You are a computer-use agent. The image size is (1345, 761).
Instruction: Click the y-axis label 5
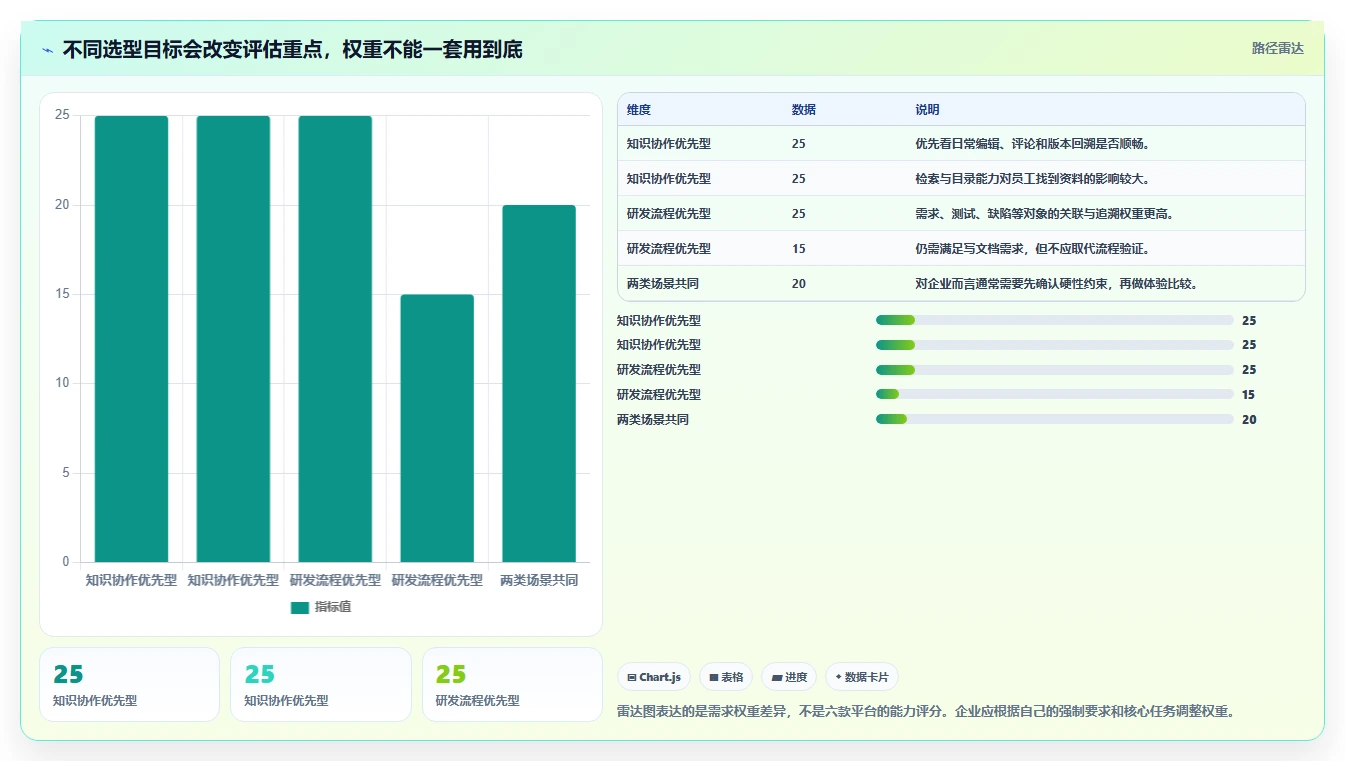[x=66, y=473]
